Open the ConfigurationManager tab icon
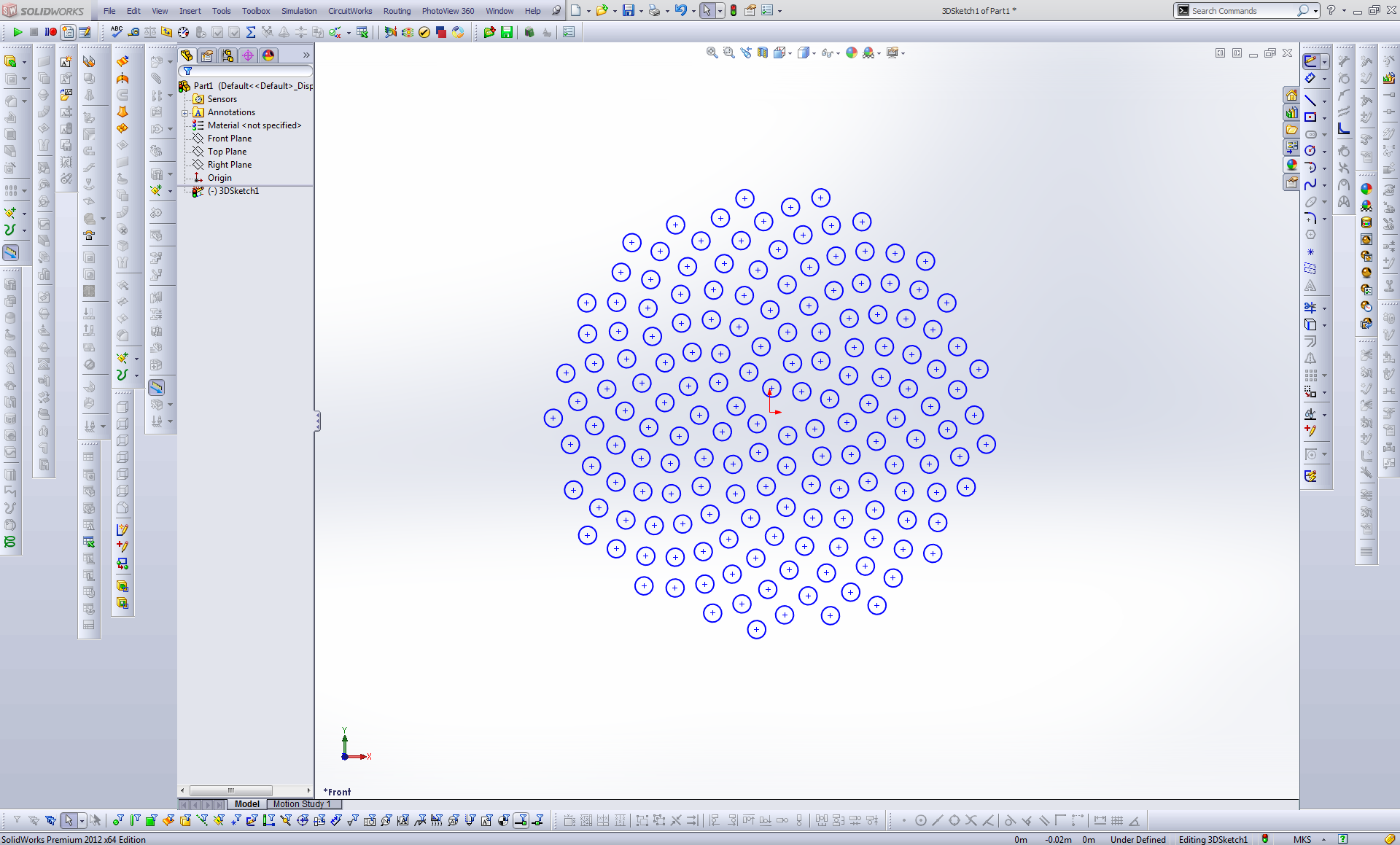Viewport: 1400px width, 845px height. point(227,55)
